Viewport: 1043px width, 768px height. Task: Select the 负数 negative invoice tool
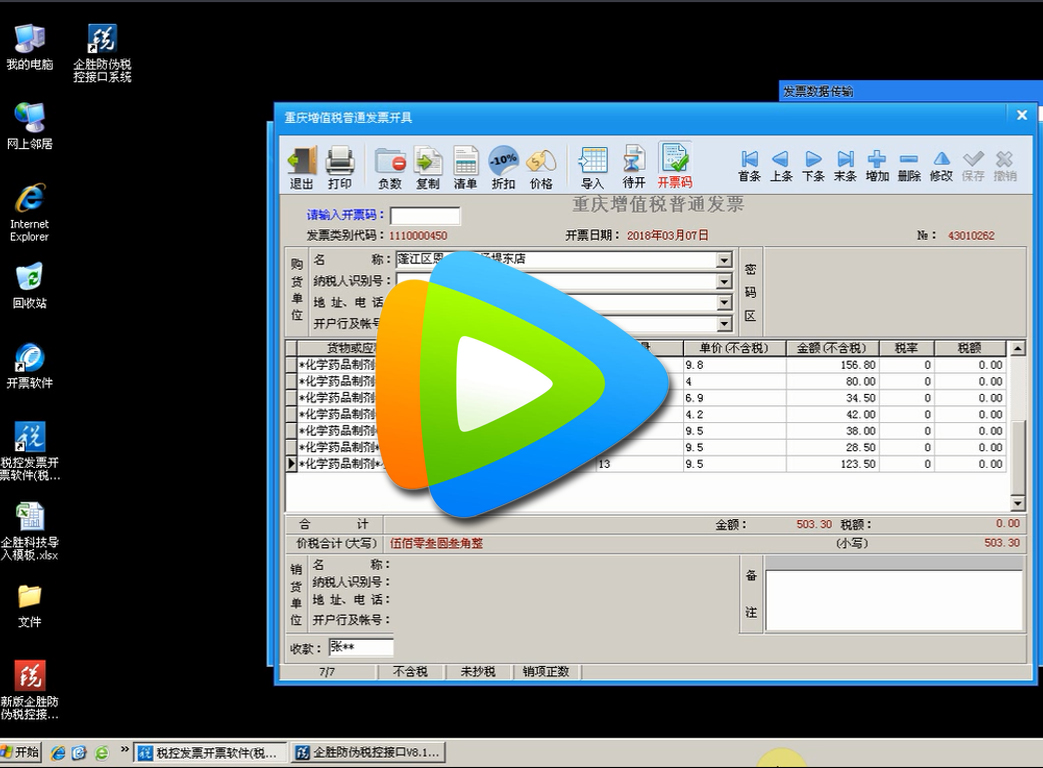pyautogui.click(x=390, y=168)
